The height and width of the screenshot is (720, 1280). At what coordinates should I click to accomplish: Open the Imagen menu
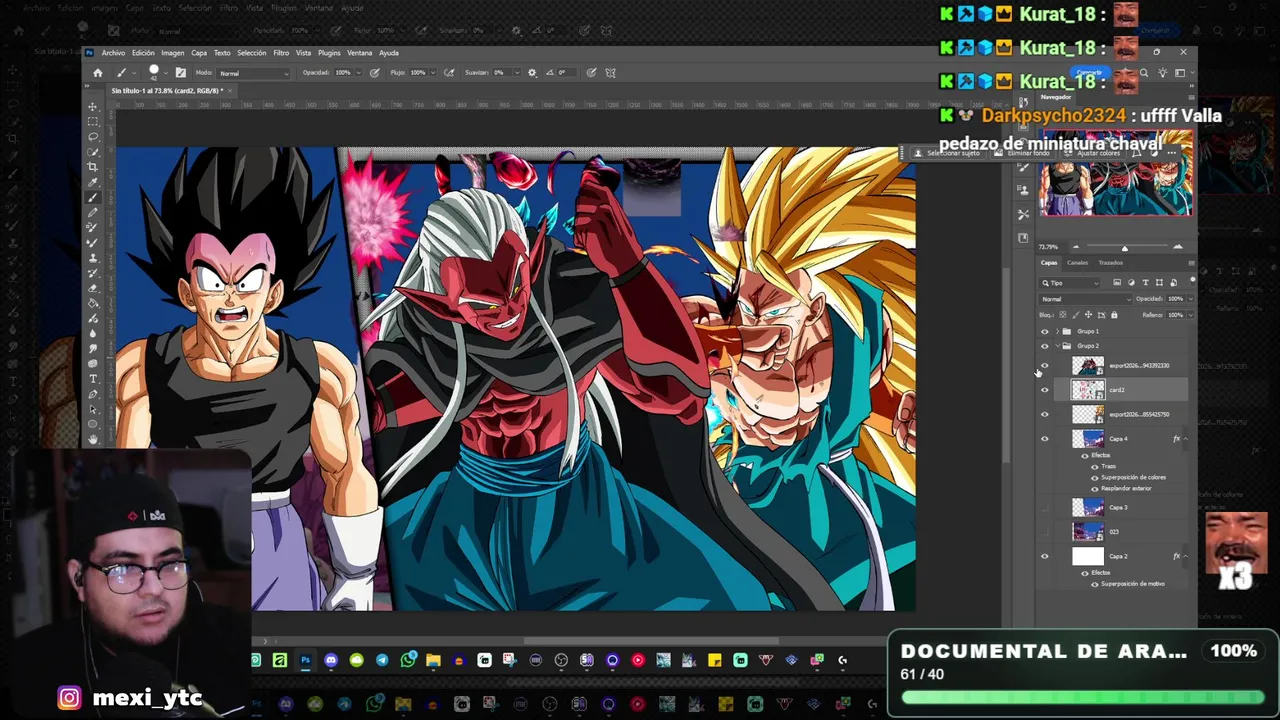(172, 53)
